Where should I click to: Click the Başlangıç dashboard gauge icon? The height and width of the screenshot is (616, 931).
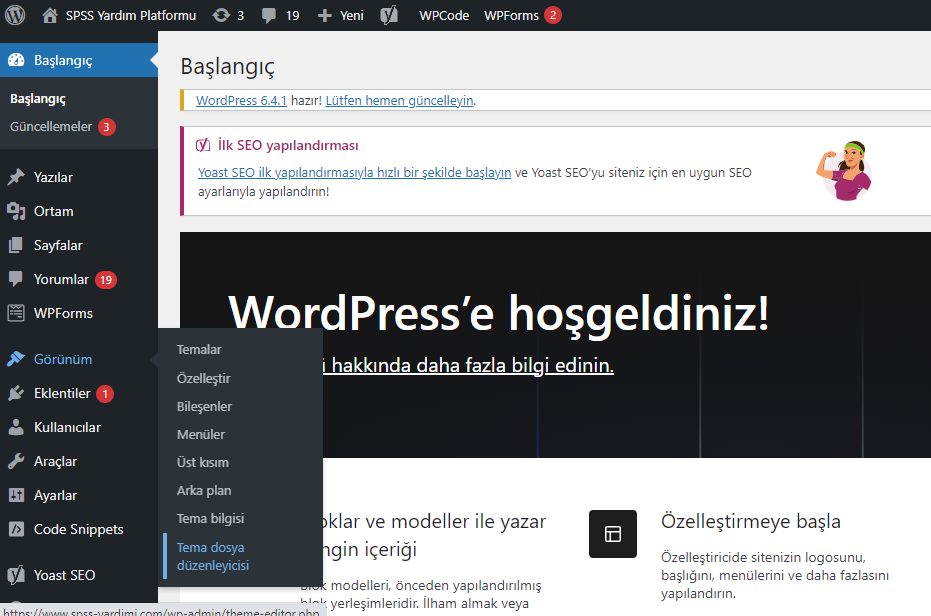pyautogui.click(x=16, y=60)
